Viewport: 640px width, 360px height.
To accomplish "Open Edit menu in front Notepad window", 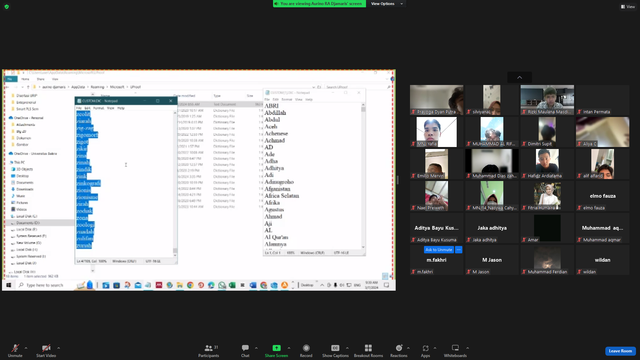I will (87, 108).
